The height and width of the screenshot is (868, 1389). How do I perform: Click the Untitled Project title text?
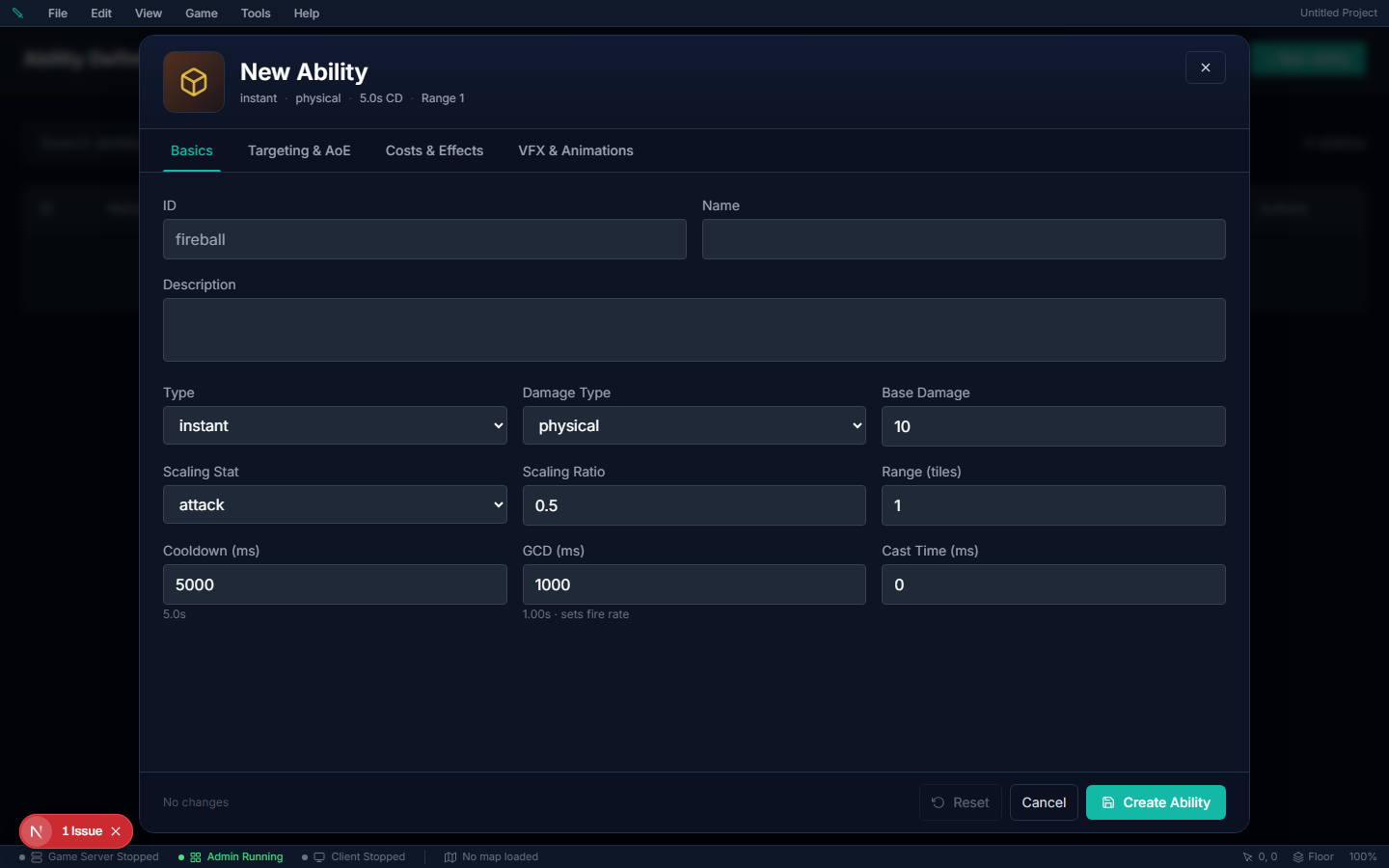(x=1339, y=13)
